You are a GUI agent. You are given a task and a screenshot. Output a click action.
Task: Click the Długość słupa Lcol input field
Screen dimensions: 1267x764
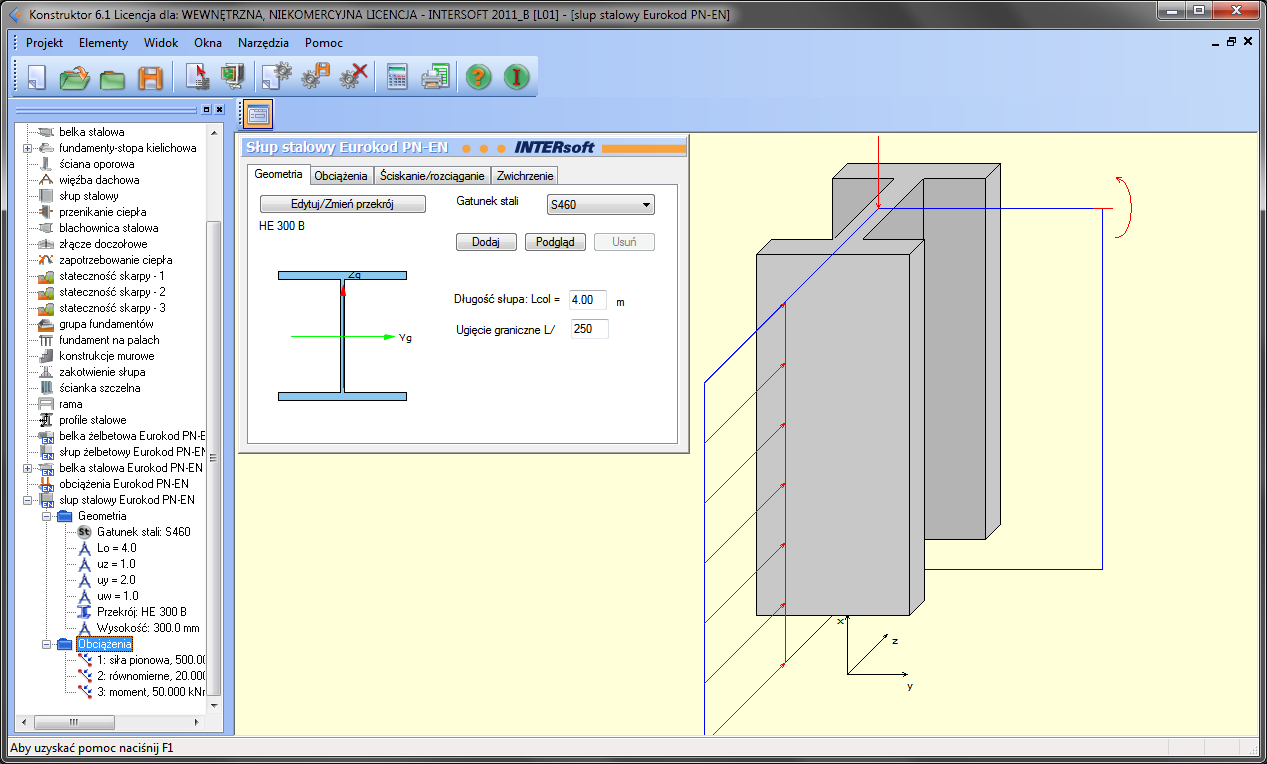589,300
